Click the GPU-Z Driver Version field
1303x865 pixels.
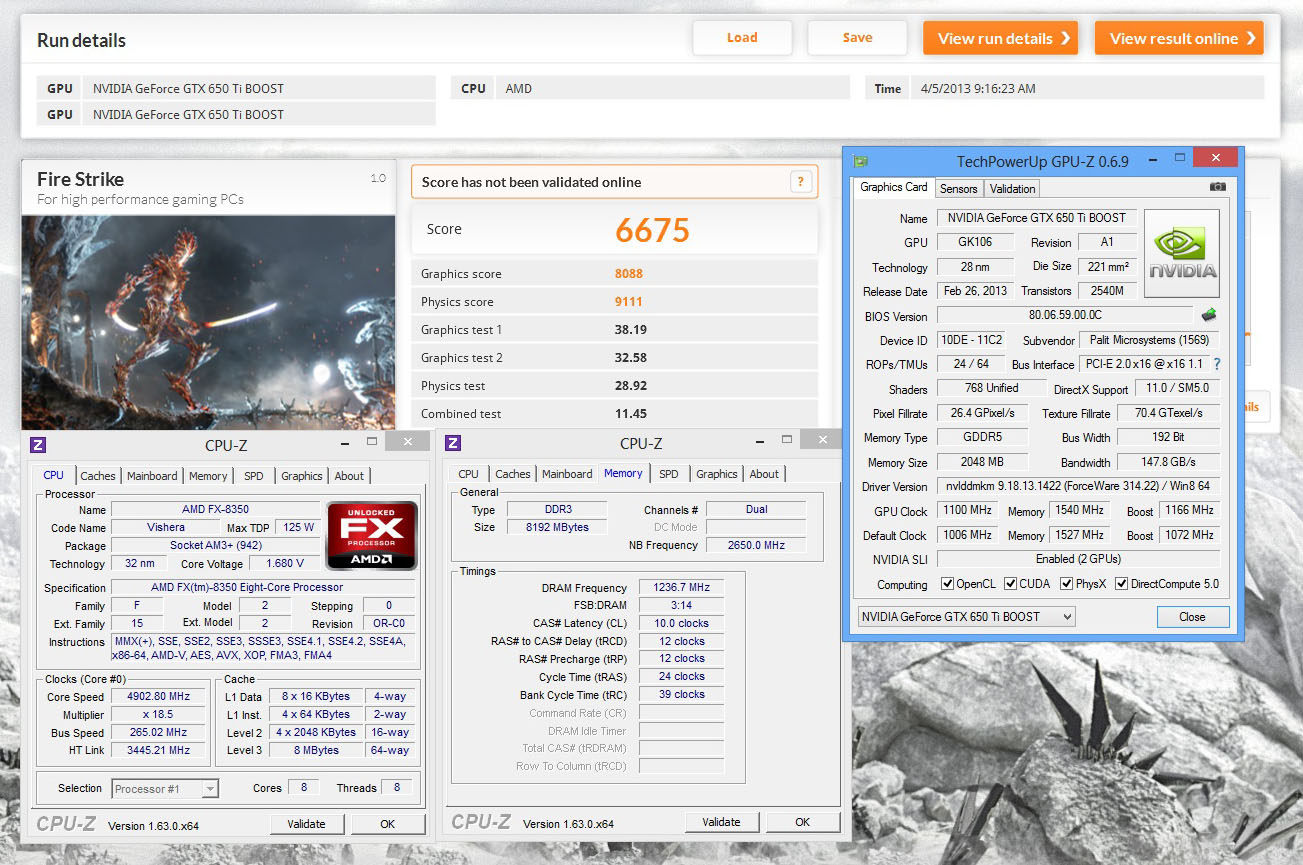pyautogui.click(x=1078, y=486)
